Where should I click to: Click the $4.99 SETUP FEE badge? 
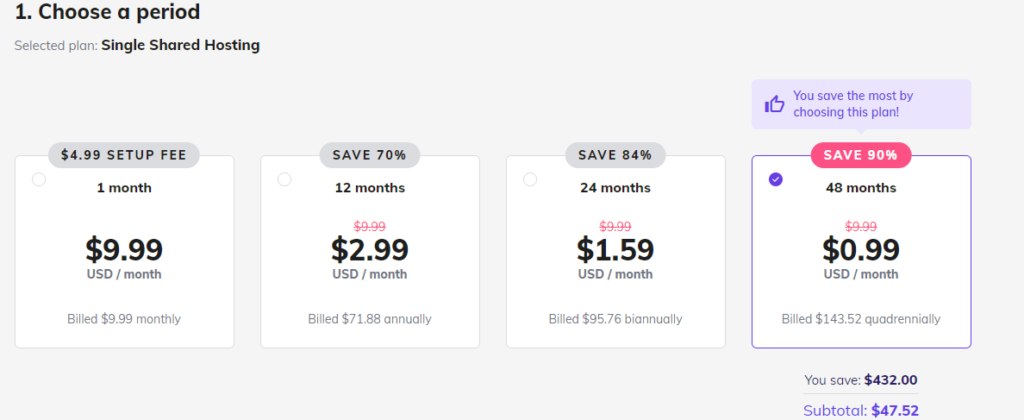click(124, 155)
